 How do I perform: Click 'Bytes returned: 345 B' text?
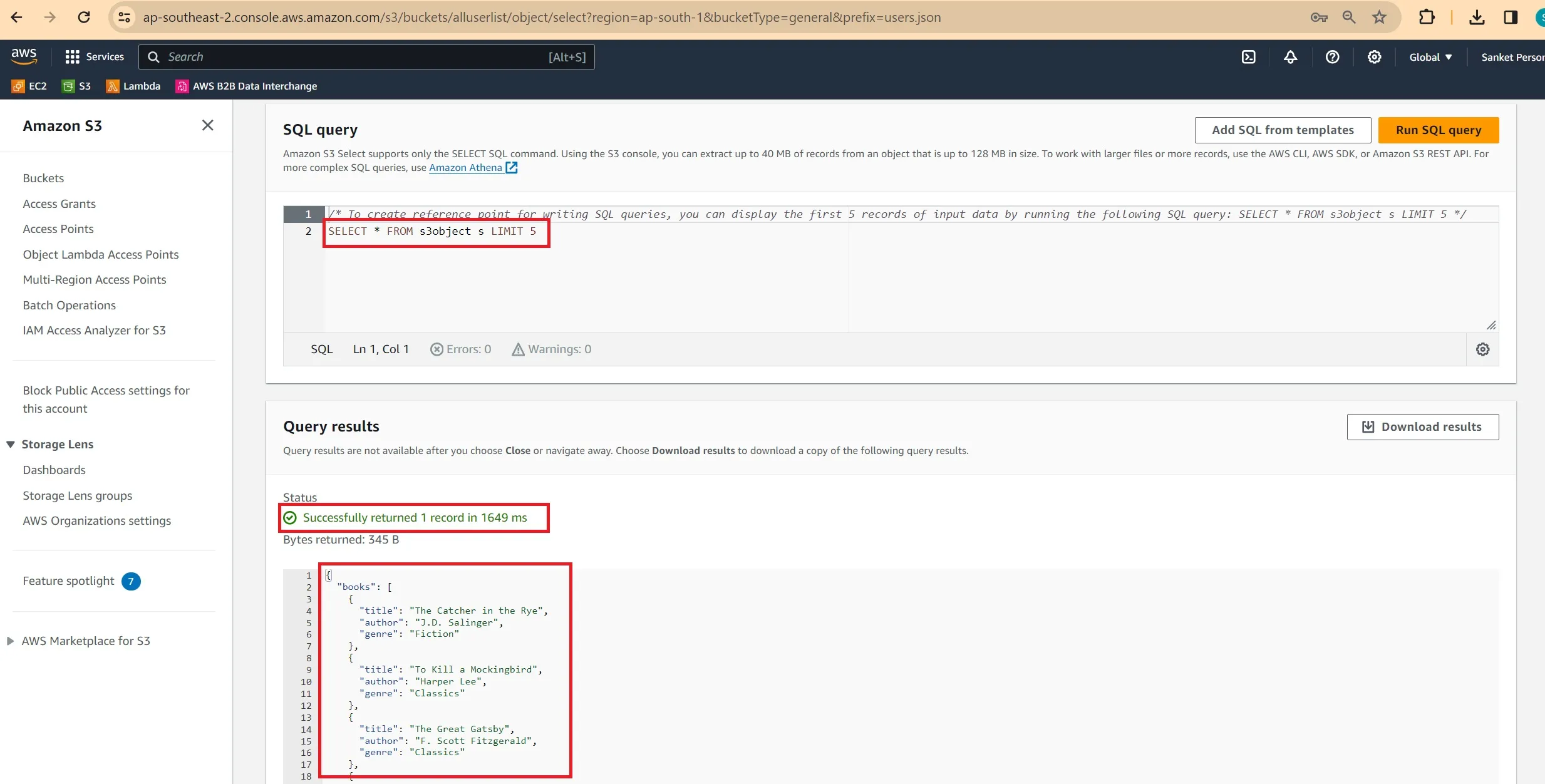(341, 539)
